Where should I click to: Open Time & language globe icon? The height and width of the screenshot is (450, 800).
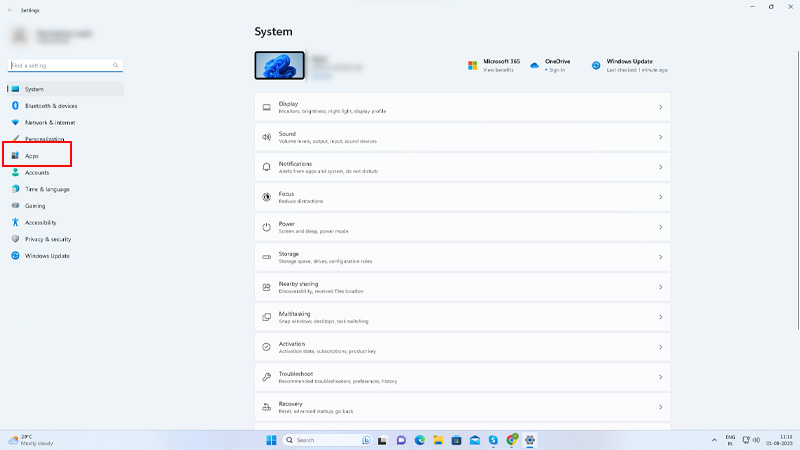(x=15, y=189)
